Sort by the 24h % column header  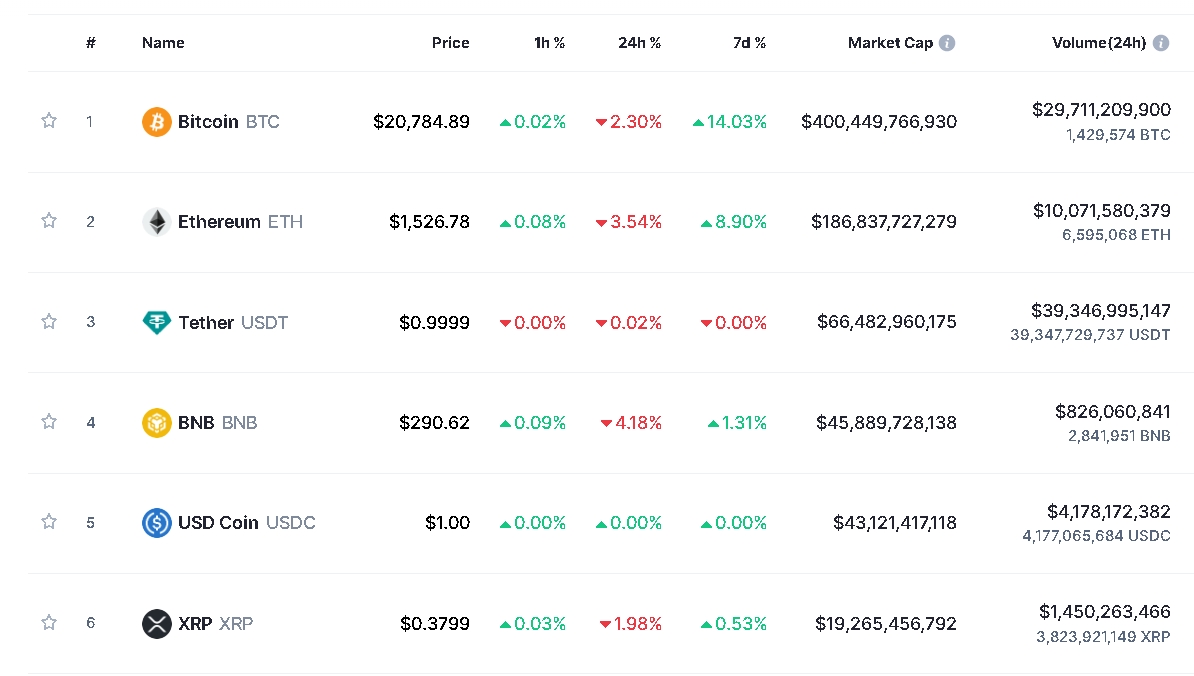point(639,43)
